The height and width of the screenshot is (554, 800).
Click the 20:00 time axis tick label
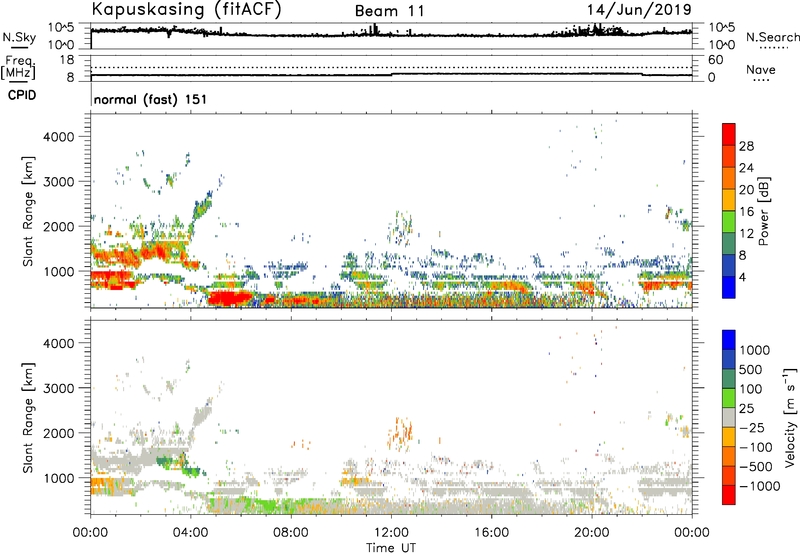point(592,533)
